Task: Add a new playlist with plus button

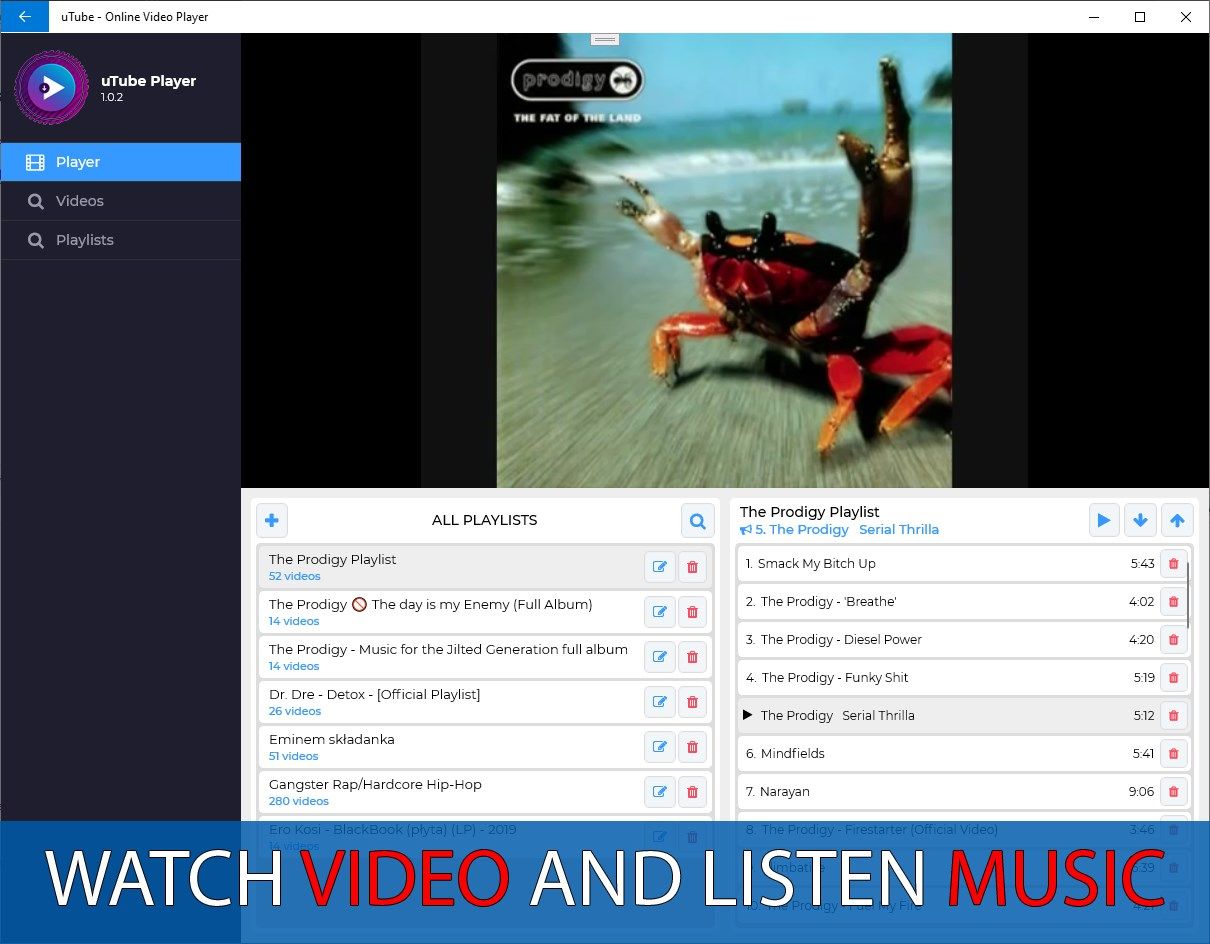Action: pyautogui.click(x=272, y=520)
